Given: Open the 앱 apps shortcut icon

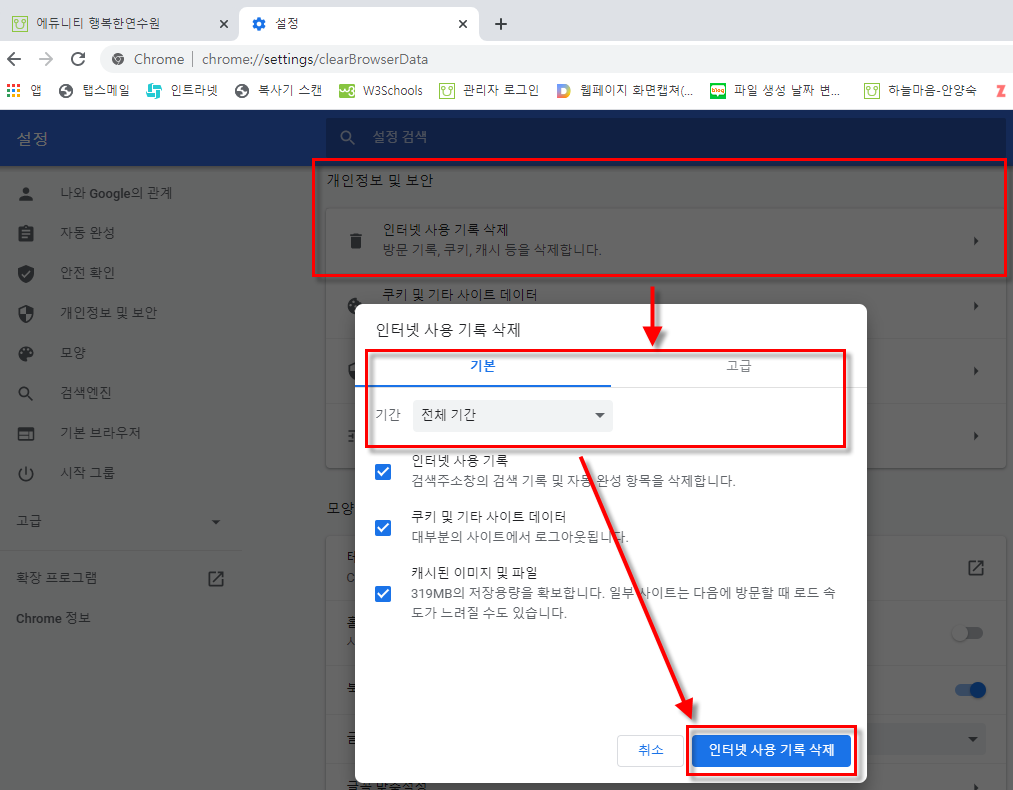Looking at the screenshot, I should click(x=14, y=91).
